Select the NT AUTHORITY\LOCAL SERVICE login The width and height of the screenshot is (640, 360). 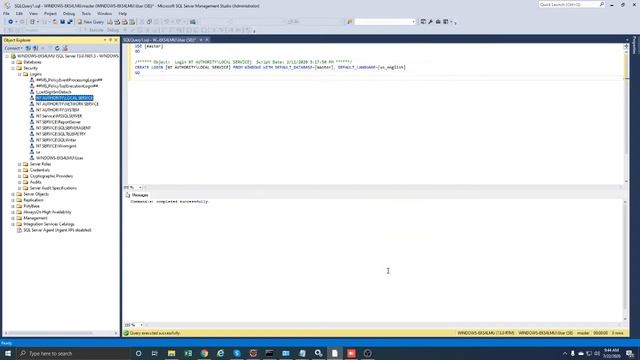click(64, 98)
